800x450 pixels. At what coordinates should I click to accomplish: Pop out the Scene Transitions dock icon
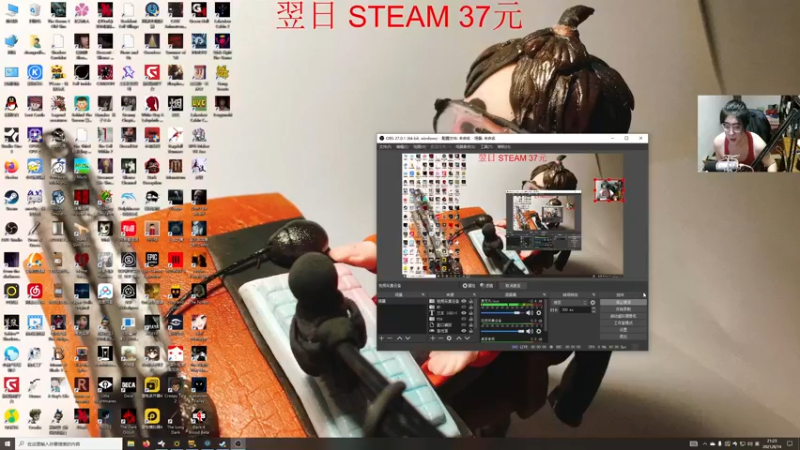[x=594, y=294]
